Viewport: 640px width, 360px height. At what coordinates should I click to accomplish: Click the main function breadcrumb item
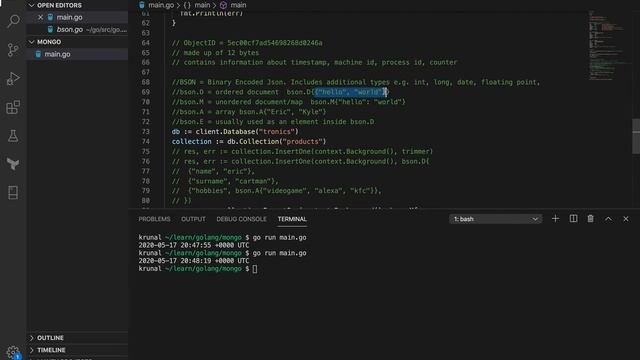coord(233,5)
